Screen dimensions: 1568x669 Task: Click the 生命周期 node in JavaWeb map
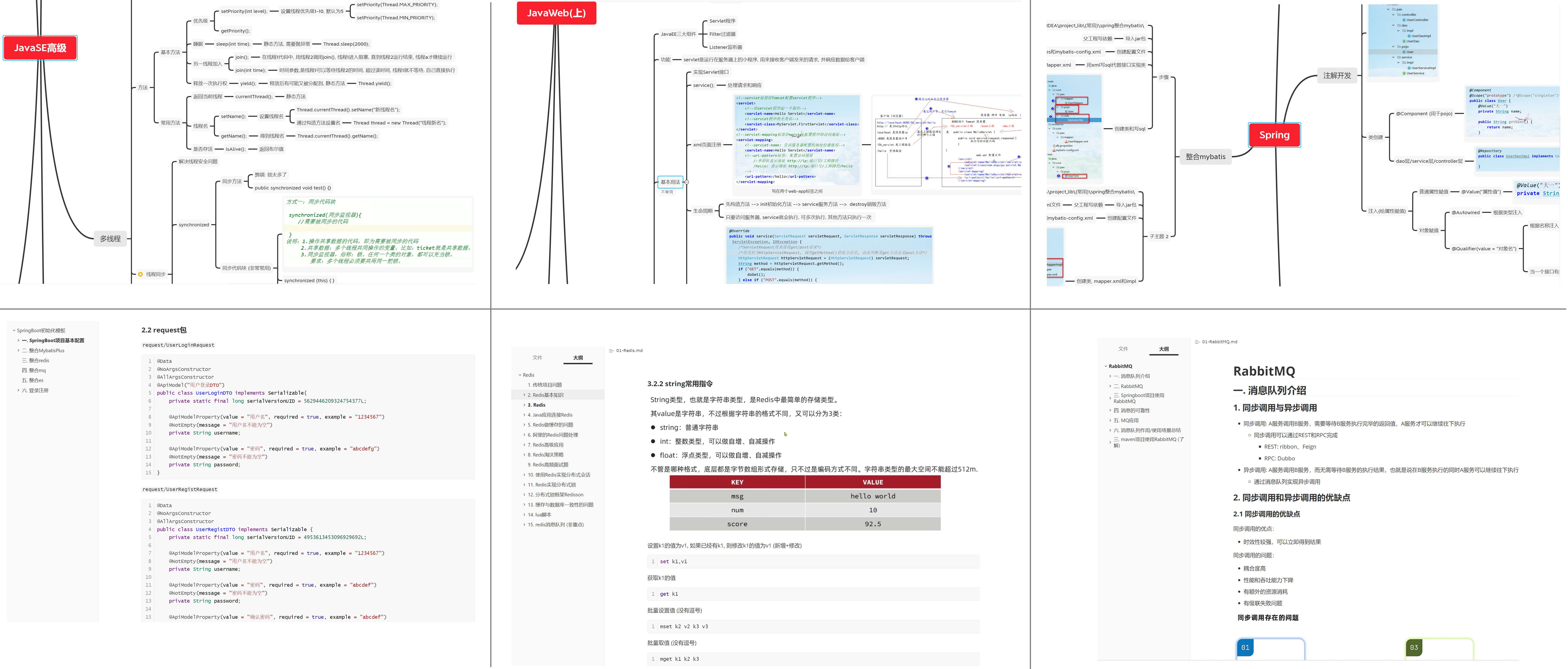pos(703,211)
